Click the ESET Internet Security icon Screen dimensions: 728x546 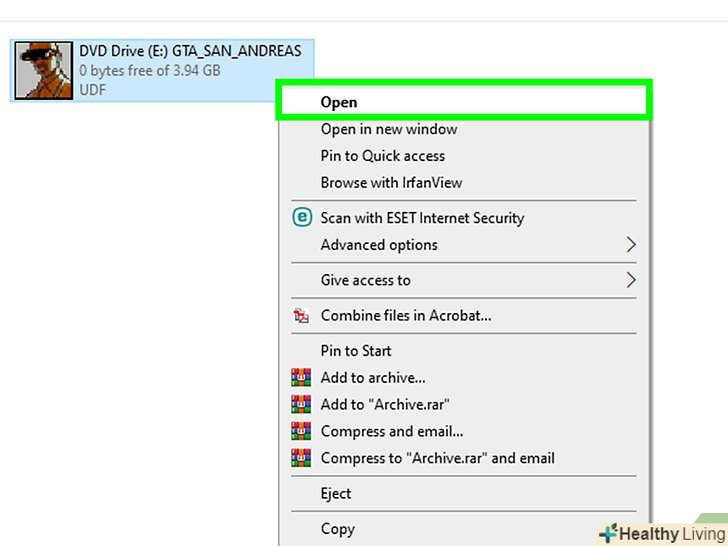[301, 217]
